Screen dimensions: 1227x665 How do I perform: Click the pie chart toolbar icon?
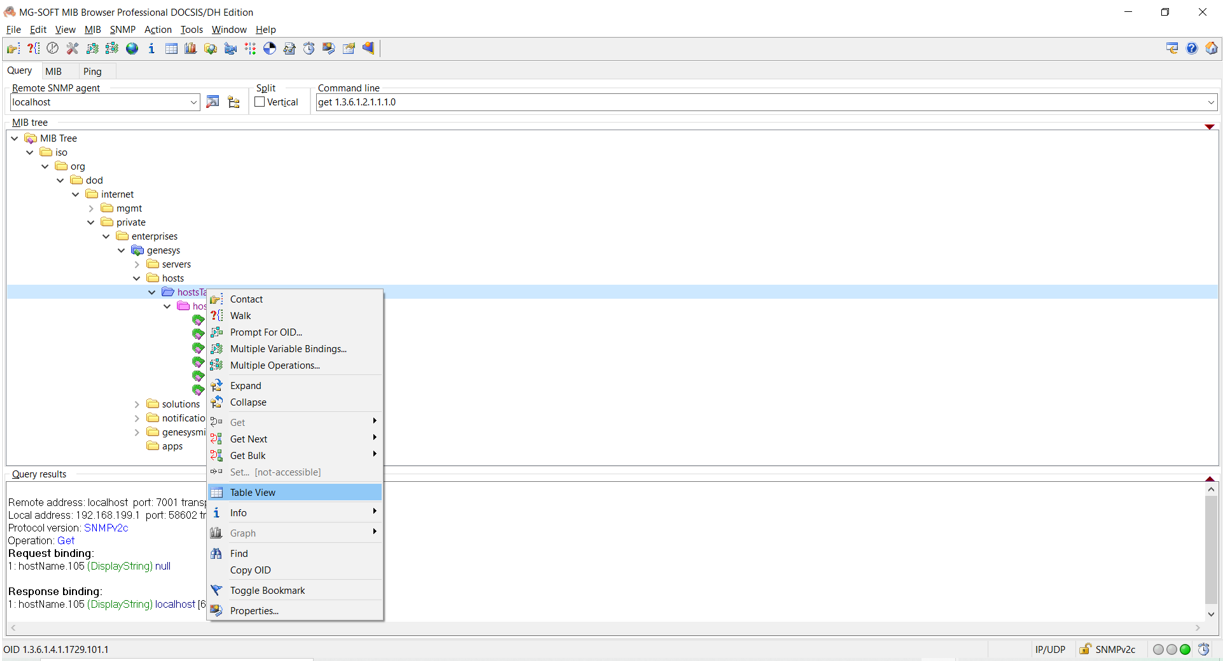tap(269, 49)
